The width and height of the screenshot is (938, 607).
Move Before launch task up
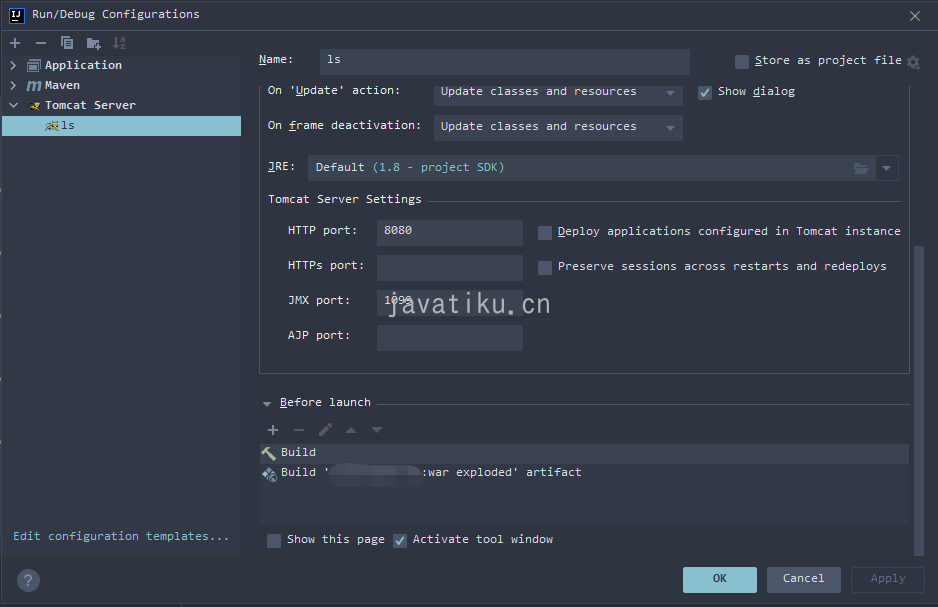click(x=351, y=430)
